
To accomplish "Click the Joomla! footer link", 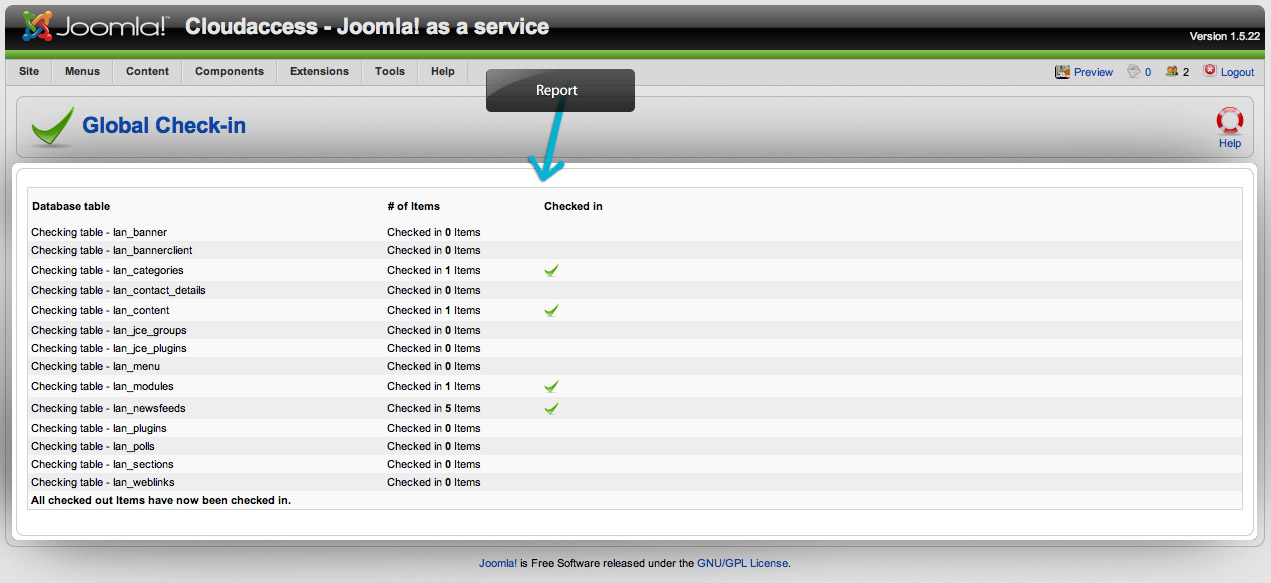I will click(x=498, y=563).
